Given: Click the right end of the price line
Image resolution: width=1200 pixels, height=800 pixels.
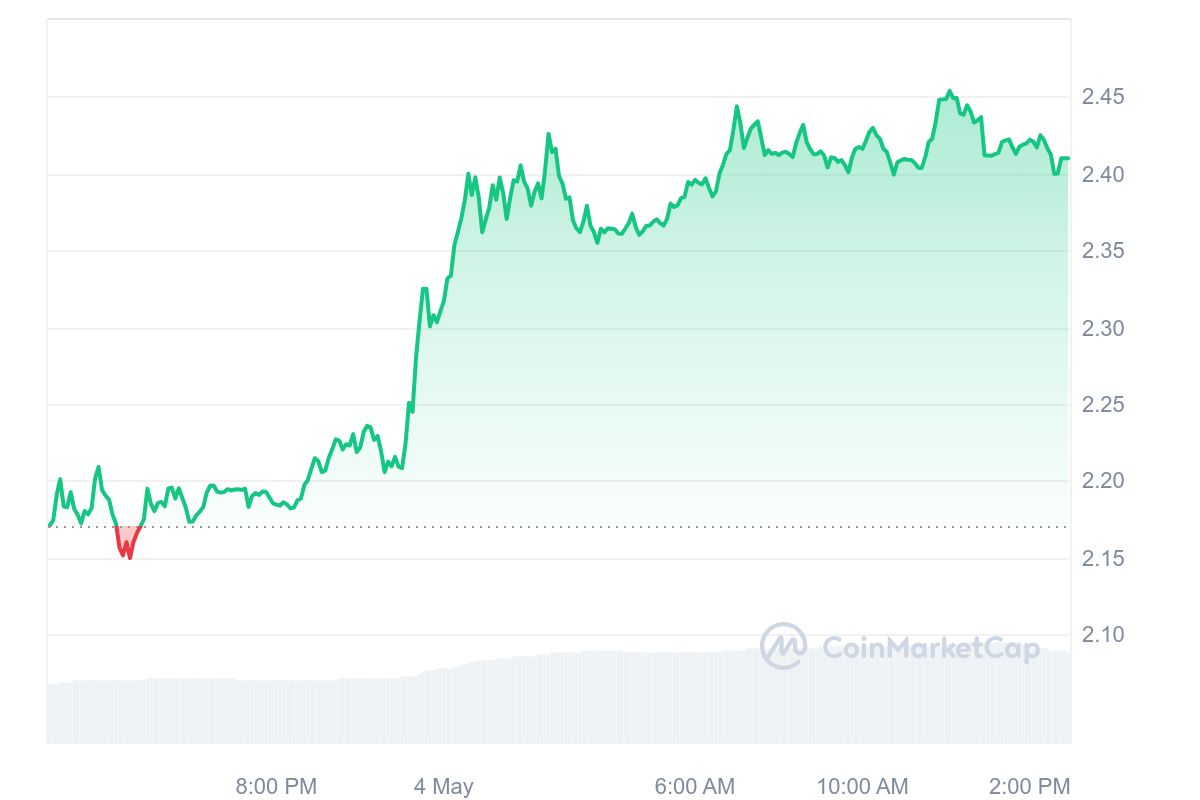Looking at the screenshot, I should [x=1067, y=158].
